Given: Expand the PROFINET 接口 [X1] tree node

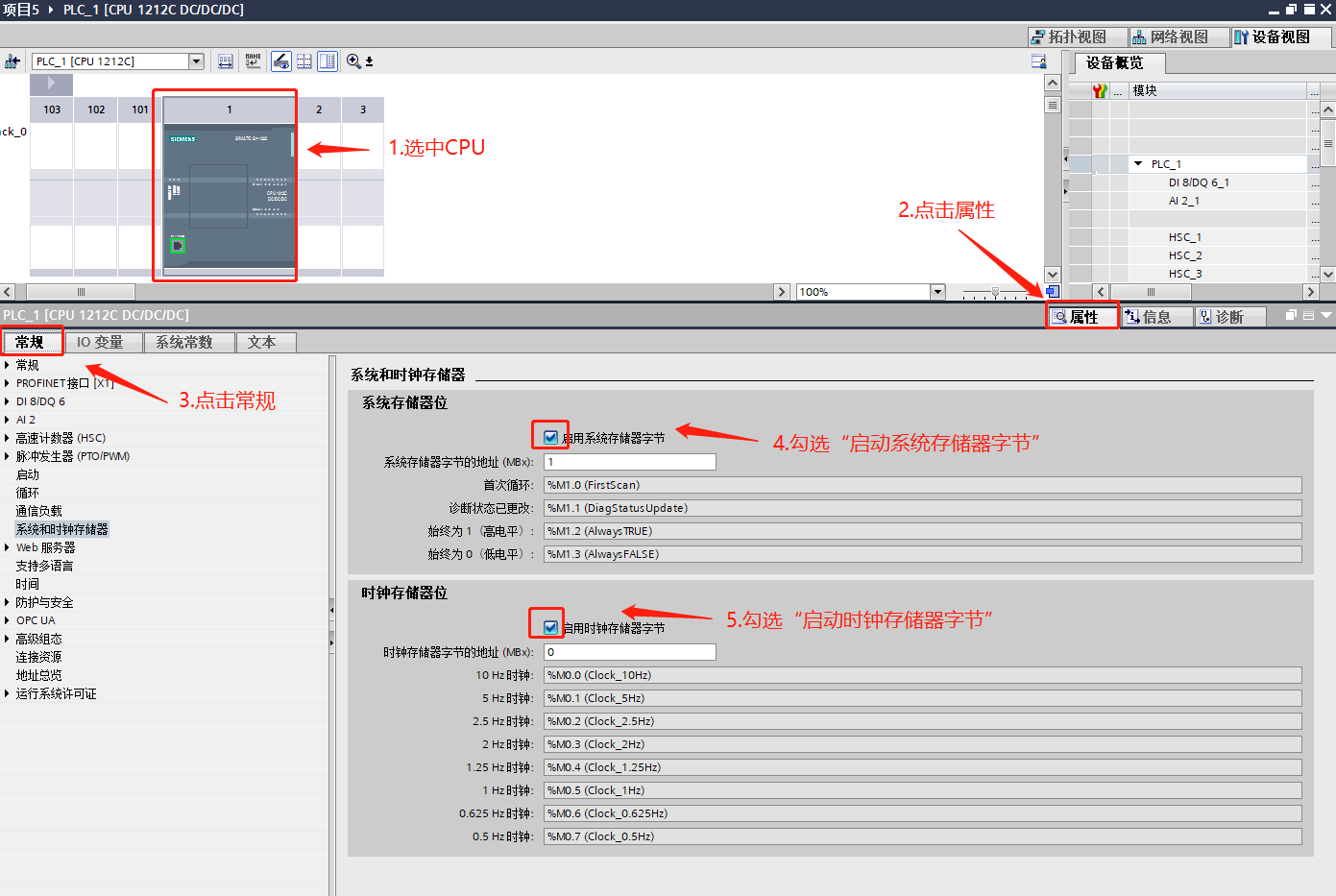Looking at the screenshot, I should tap(7, 383).
